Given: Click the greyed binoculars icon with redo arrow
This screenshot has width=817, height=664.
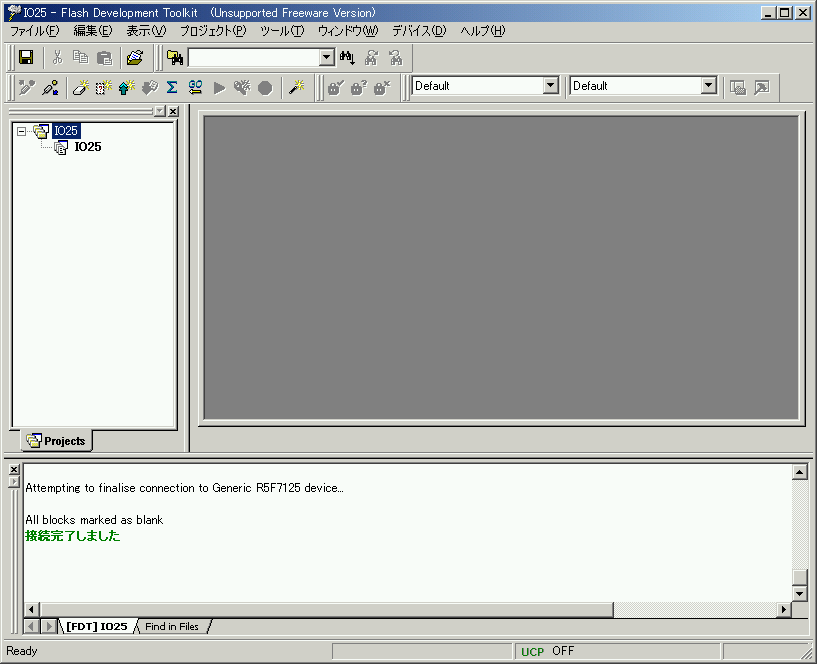Looking at the screenshot, I should [371, 57].
